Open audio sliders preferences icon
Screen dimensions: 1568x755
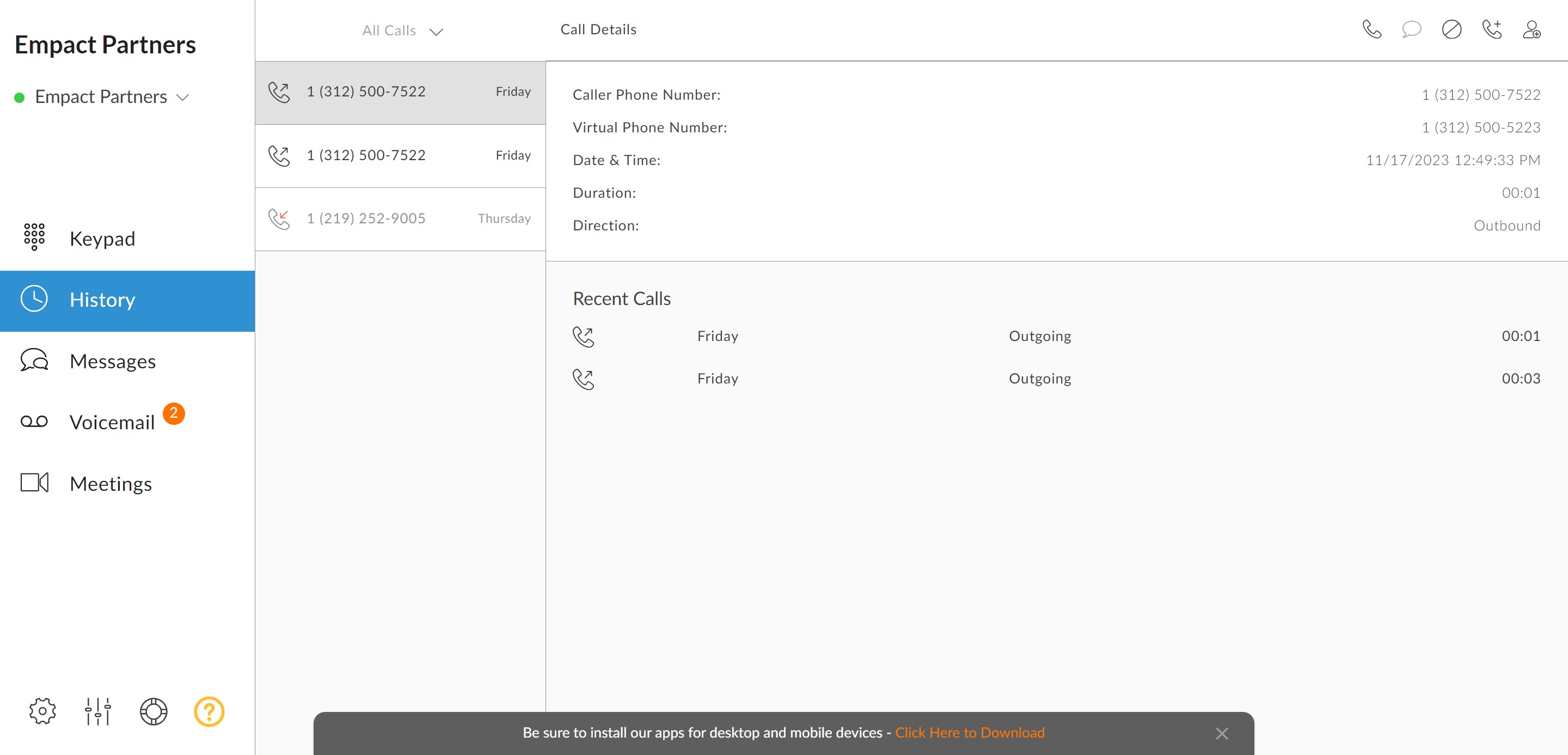tap(97, 710)
